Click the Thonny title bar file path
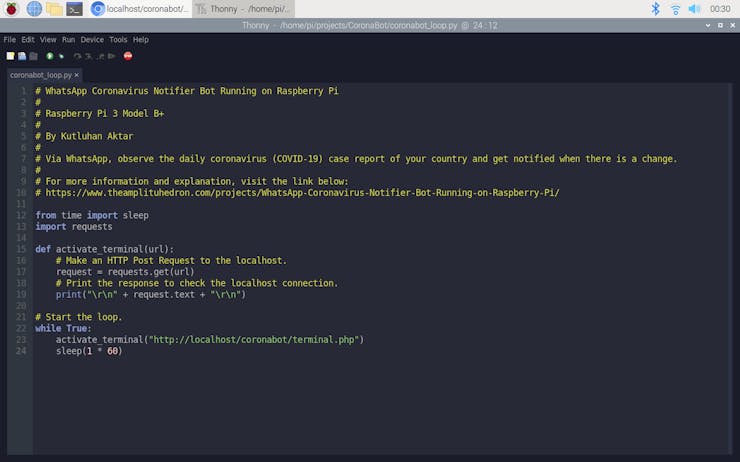Viewport: 740px width, 462px height. tap(369, 25)
